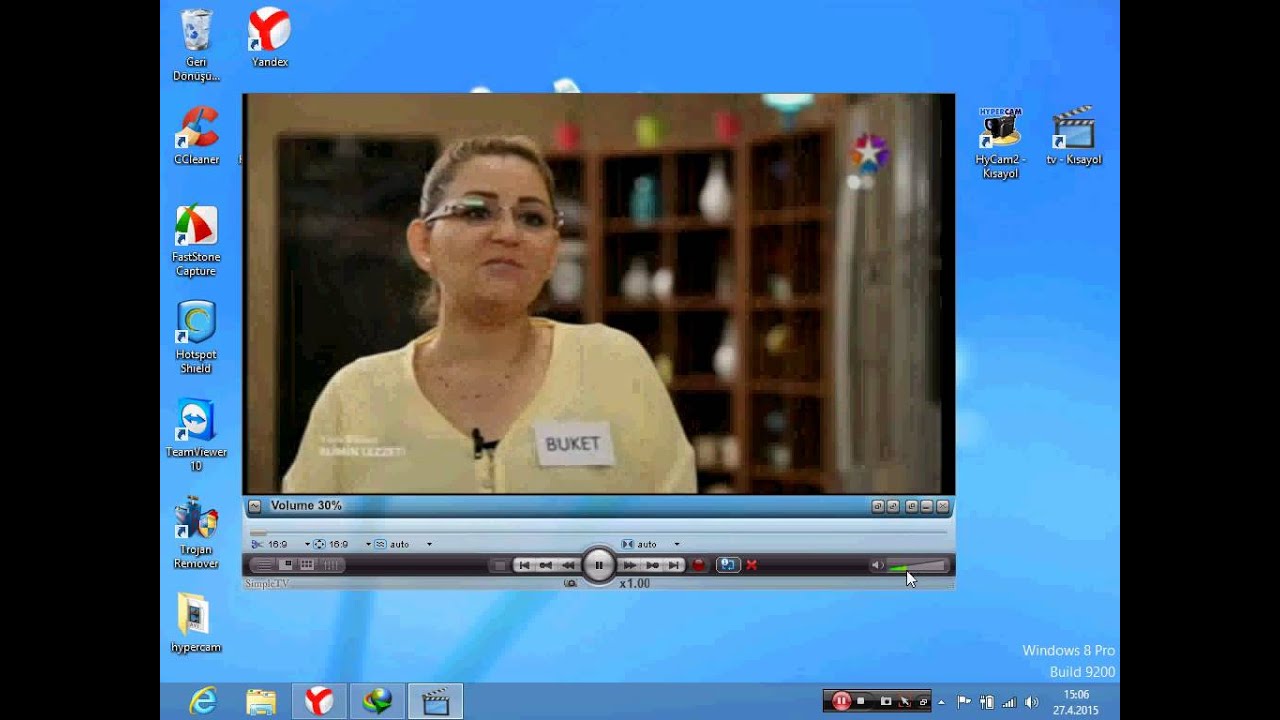Click the blue timeshift icon
This screenshot has height=720, width=1280.
point(728,565)
